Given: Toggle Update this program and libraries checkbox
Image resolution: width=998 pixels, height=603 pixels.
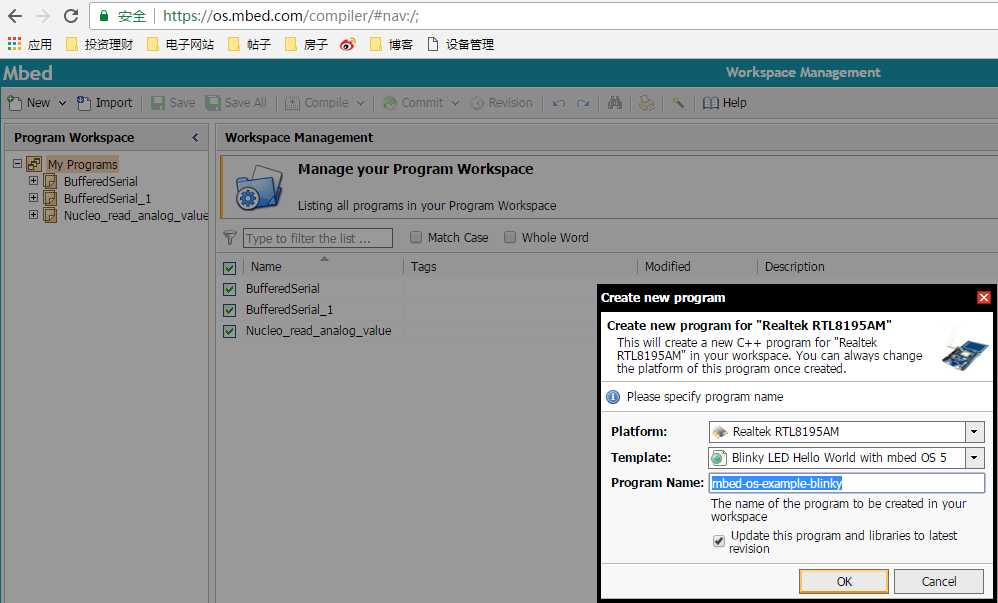Looking at the screenshot, I should (719, 541).
